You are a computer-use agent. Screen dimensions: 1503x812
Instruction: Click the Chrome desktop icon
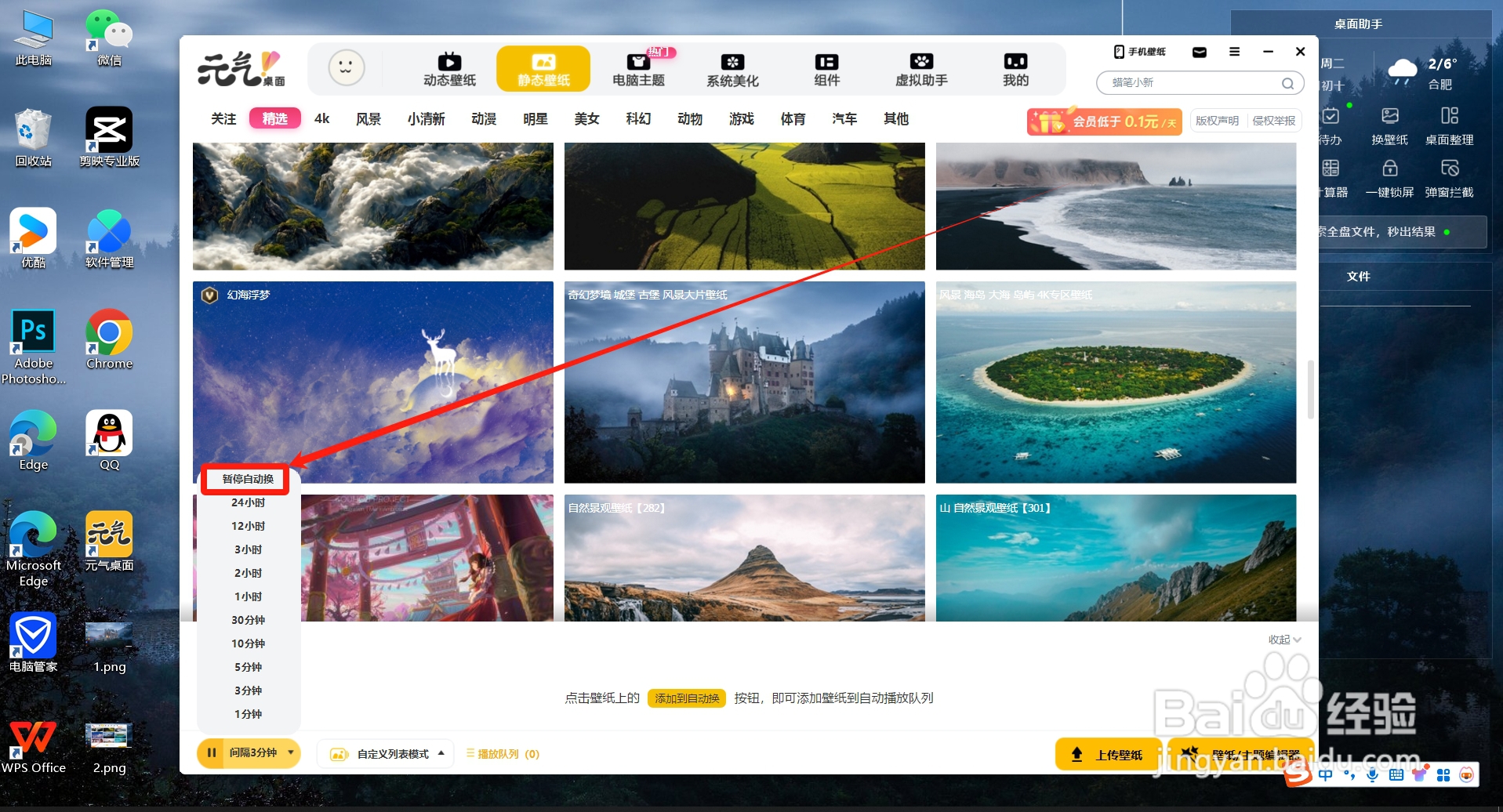(x=109, y=339)
